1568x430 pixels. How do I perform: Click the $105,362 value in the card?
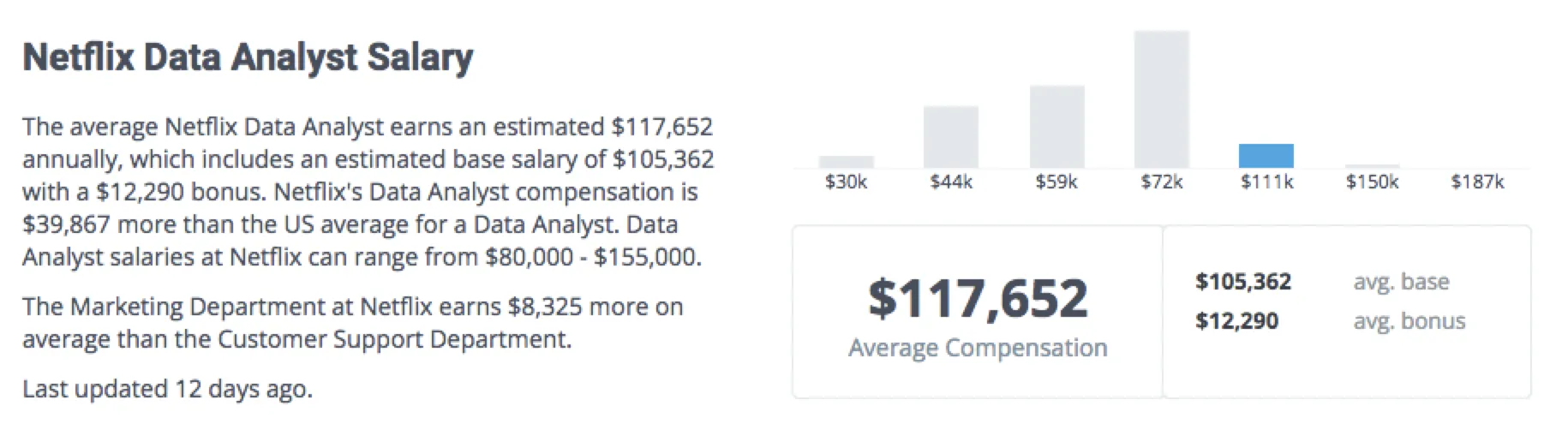click(1243, 282)
